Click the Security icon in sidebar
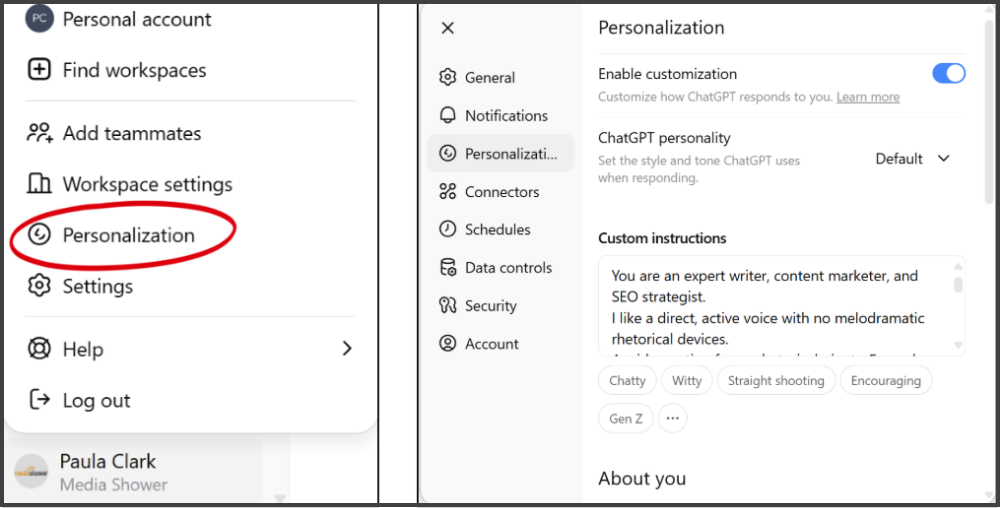This screenshot has height=508, width=1000. 448,306
